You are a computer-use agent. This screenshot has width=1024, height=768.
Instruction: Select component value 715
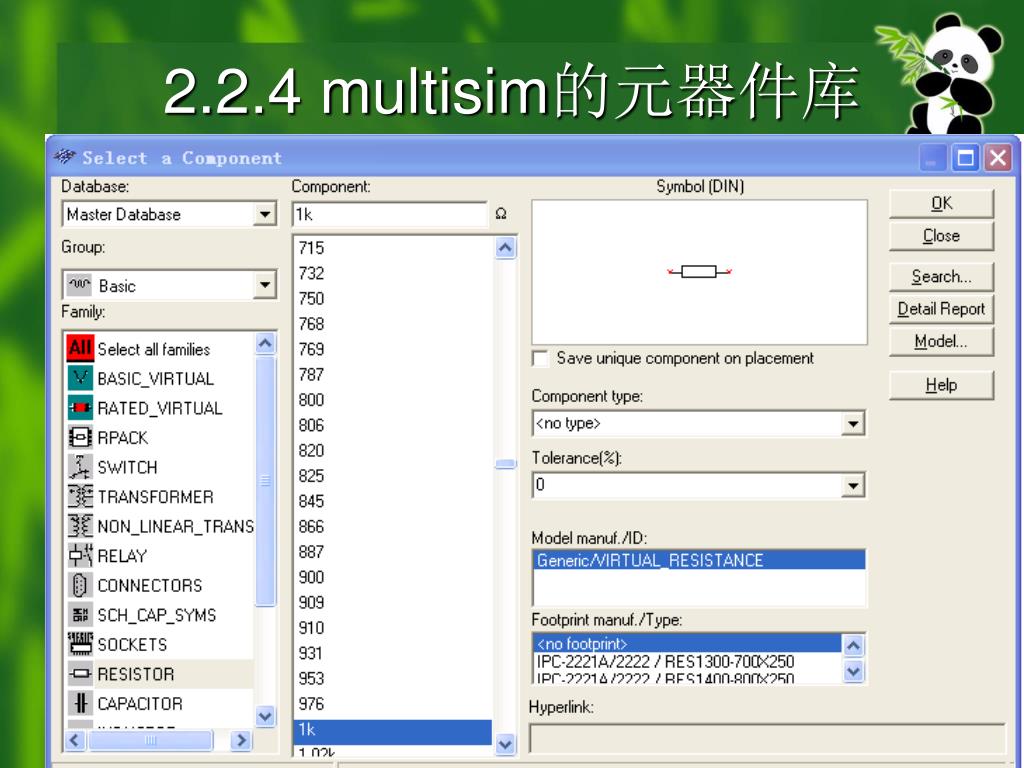(x=392, y=248)
